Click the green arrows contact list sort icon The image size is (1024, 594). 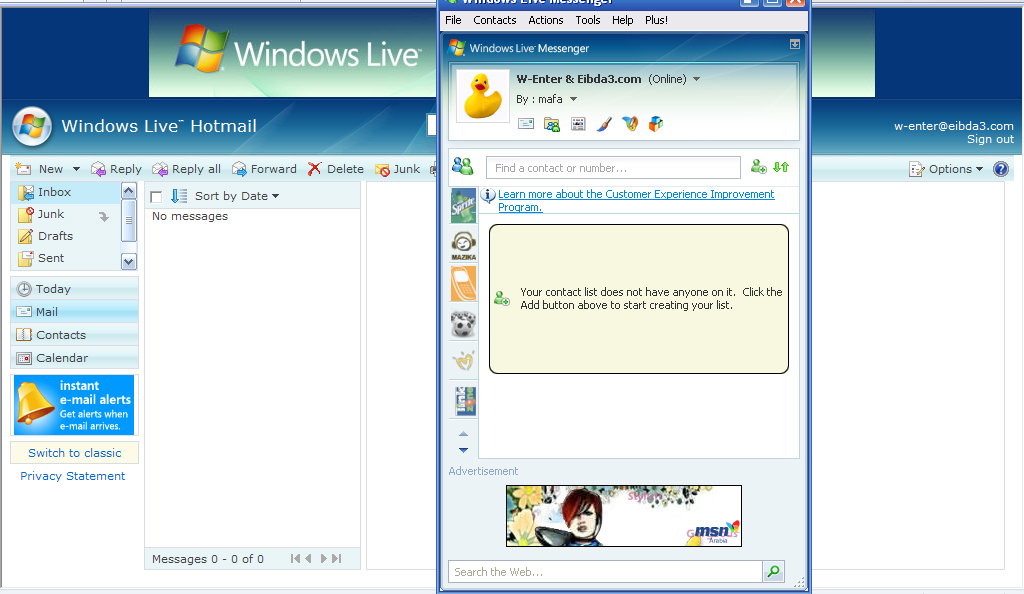click(781, 167)
